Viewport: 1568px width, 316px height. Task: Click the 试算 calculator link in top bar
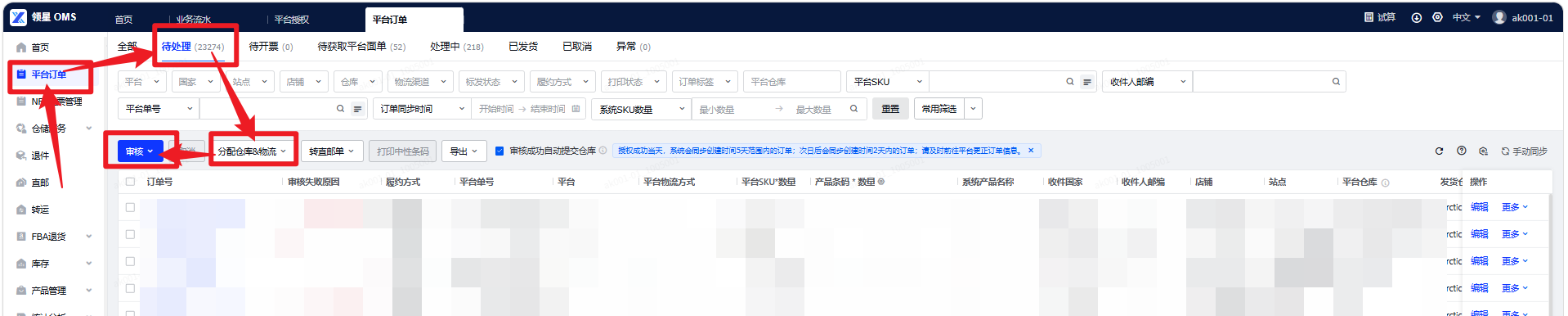click(1380, 17)
